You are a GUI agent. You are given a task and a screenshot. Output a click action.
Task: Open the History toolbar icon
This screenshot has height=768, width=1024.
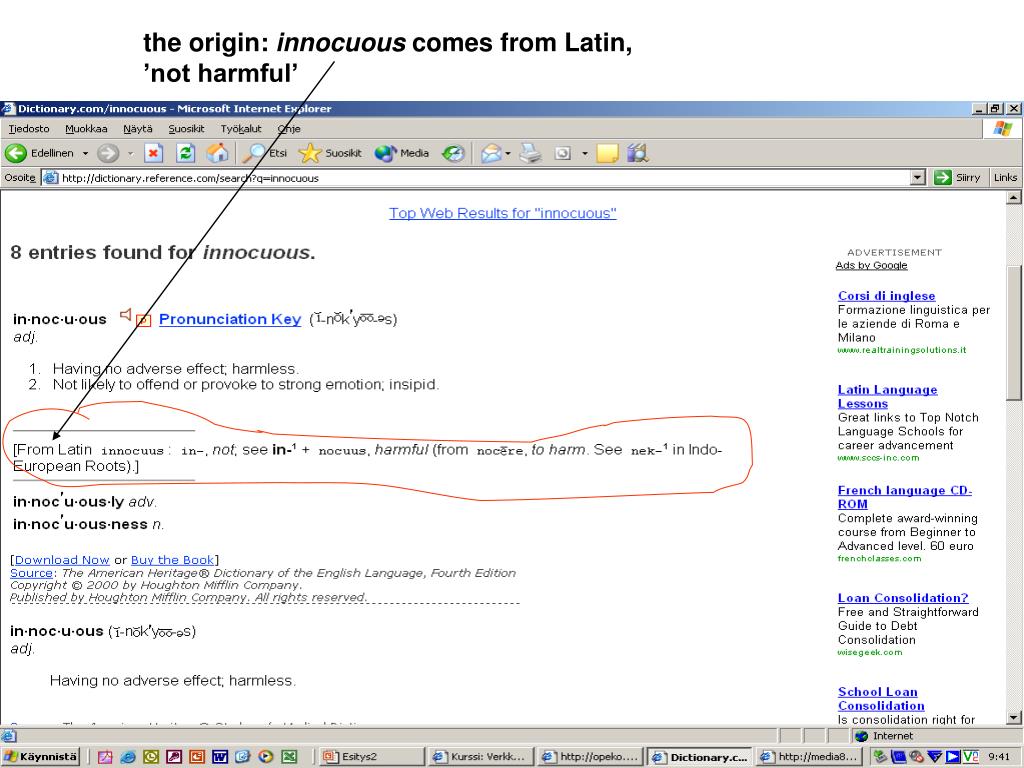click(x=453, y=153)
